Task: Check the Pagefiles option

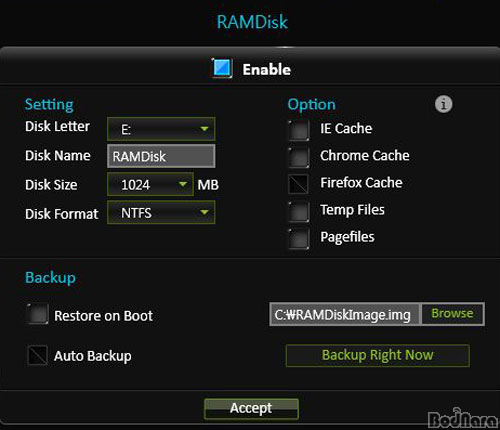Action: [299, 238]
